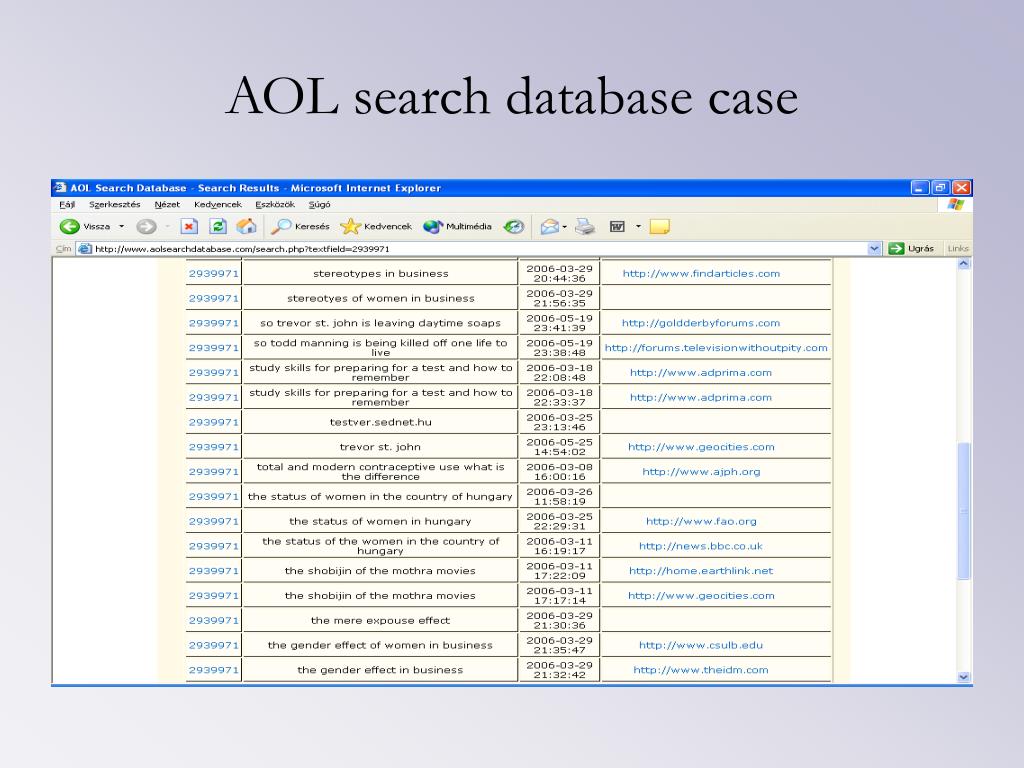Click the Vissza back arrow icon
The width and height of the screenshot is (1024, 768).
pos(69,227)
